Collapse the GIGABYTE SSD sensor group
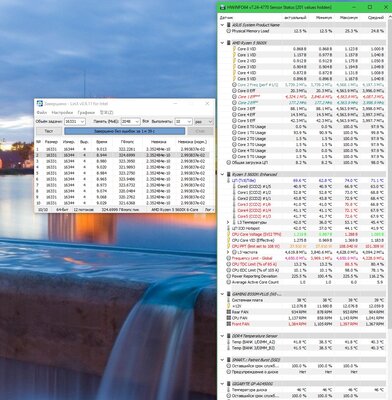This screenshot has height=400, width=392. click(x=222, y=384)
